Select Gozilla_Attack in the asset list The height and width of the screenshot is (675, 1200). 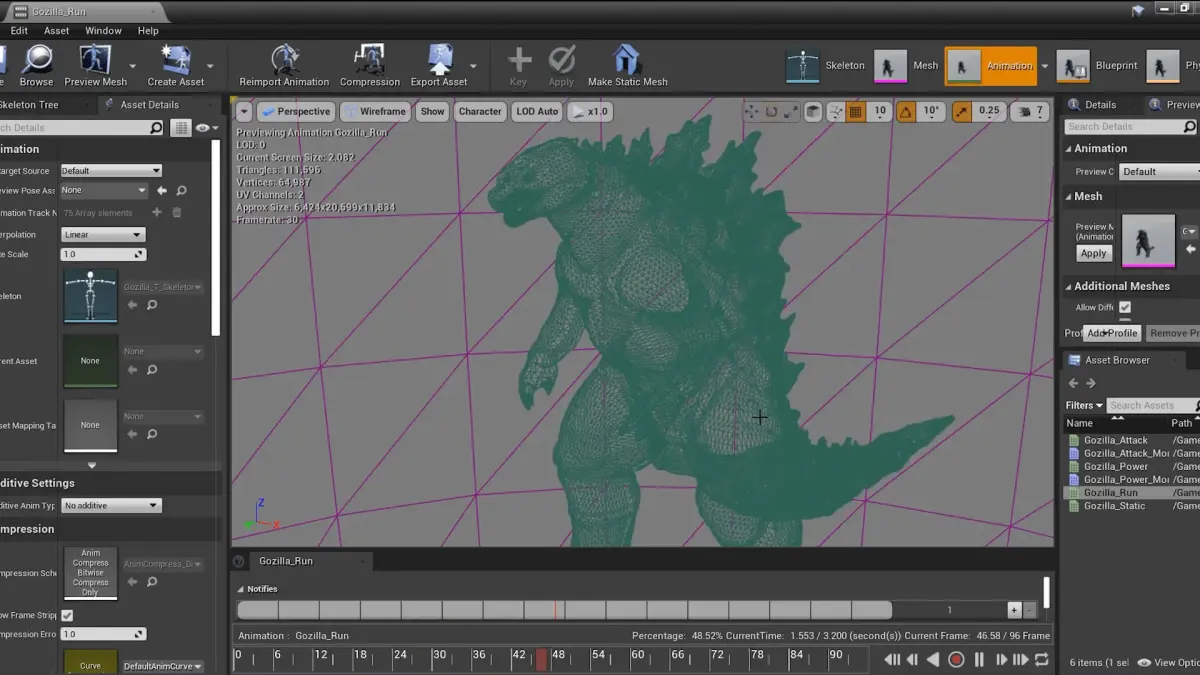tap(1115, 440)
